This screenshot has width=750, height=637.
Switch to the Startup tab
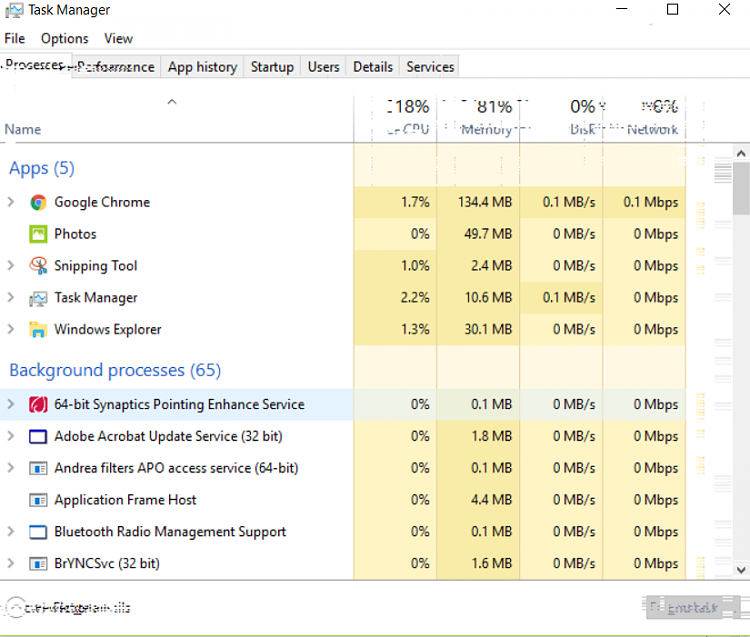click(272, 67)
